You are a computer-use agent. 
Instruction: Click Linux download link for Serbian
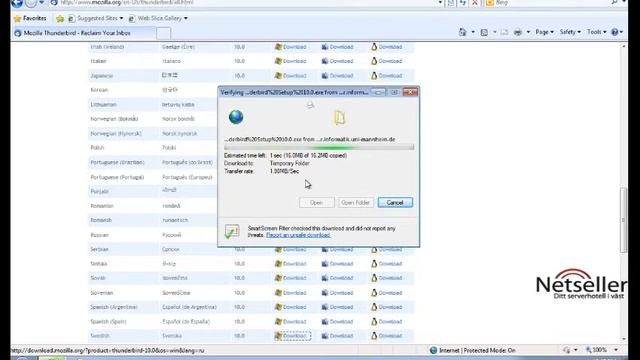click(386, 249)
